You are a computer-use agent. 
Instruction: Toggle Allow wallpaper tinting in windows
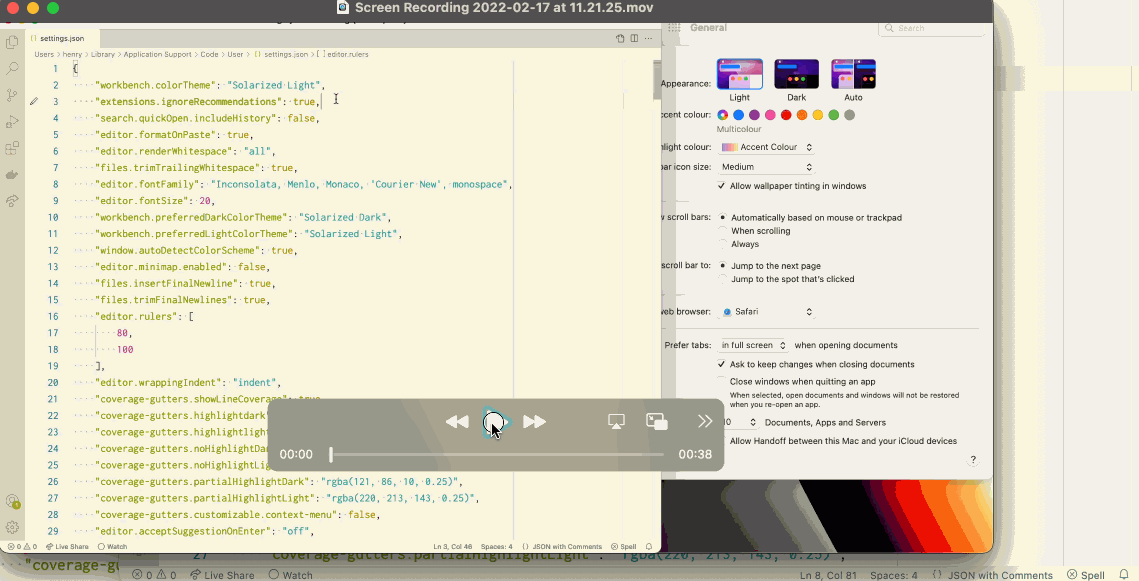[721, 186]
